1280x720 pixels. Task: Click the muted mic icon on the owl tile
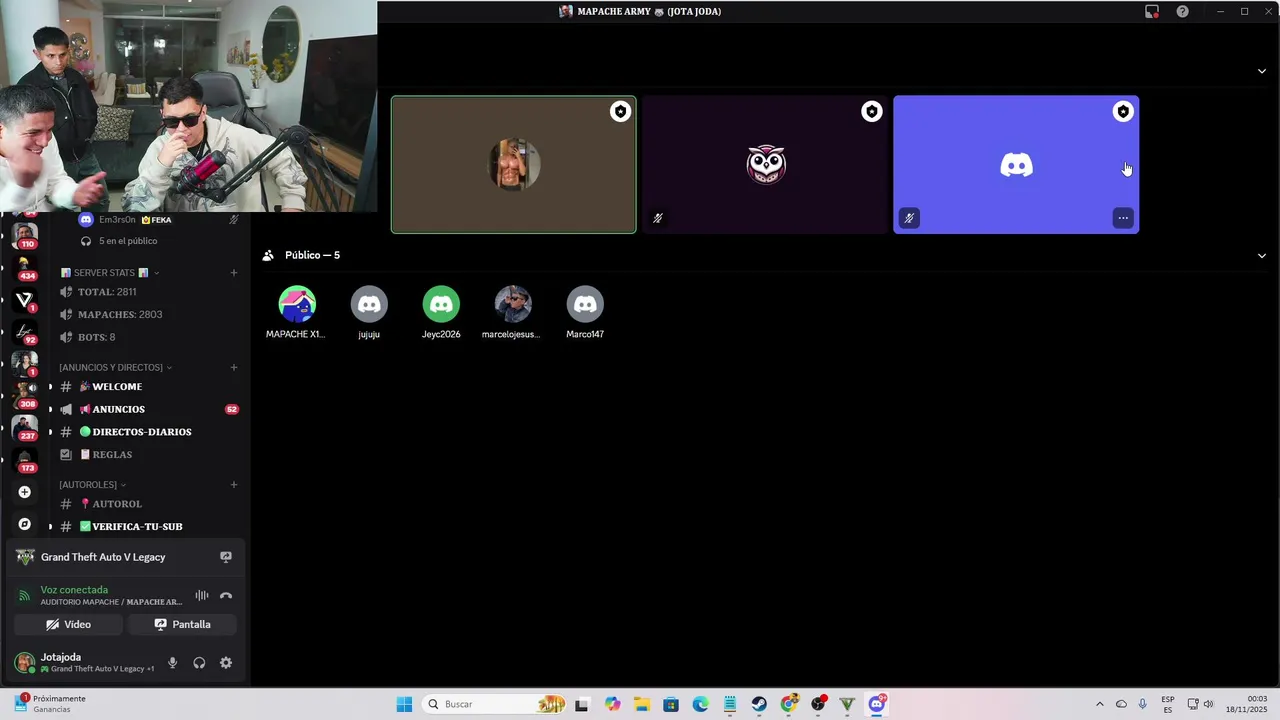click(658, 218)
